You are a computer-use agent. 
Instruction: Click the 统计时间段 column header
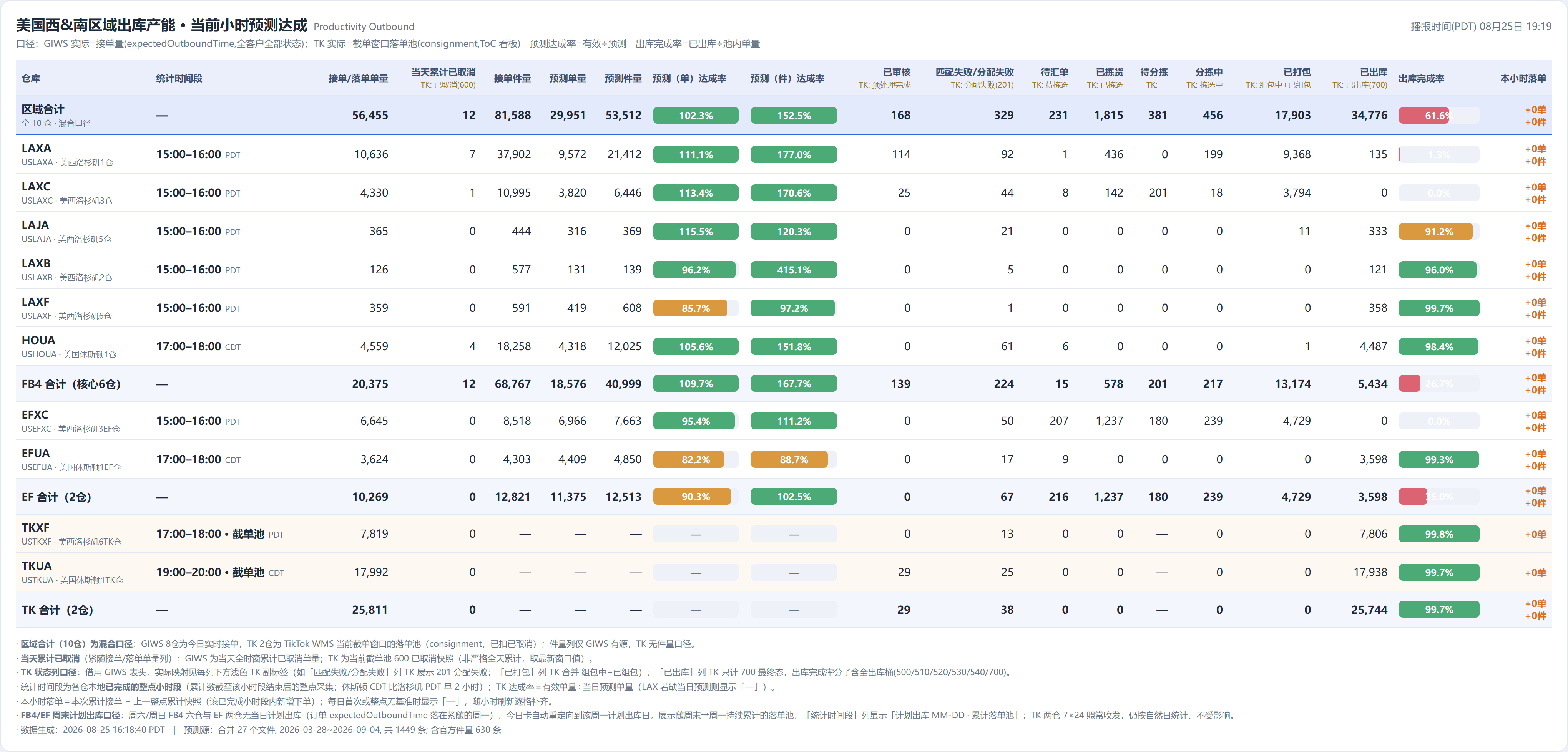pos(179,78)
